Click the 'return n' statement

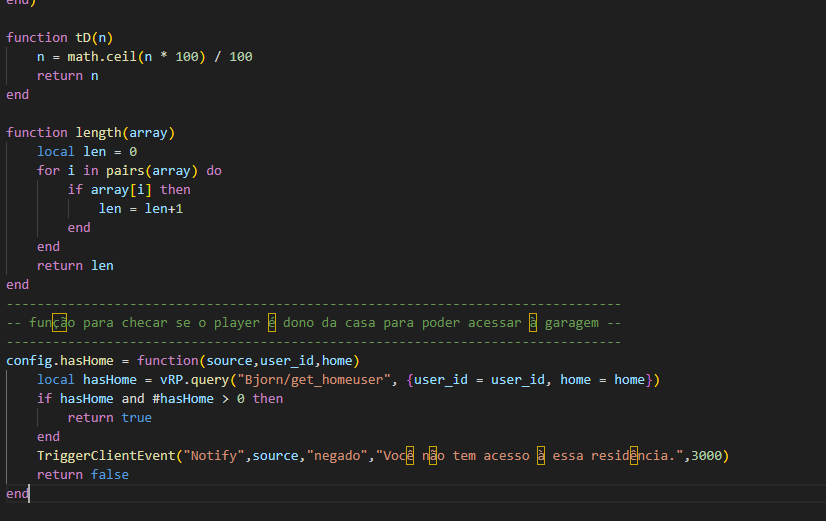(x=67, y=76)
